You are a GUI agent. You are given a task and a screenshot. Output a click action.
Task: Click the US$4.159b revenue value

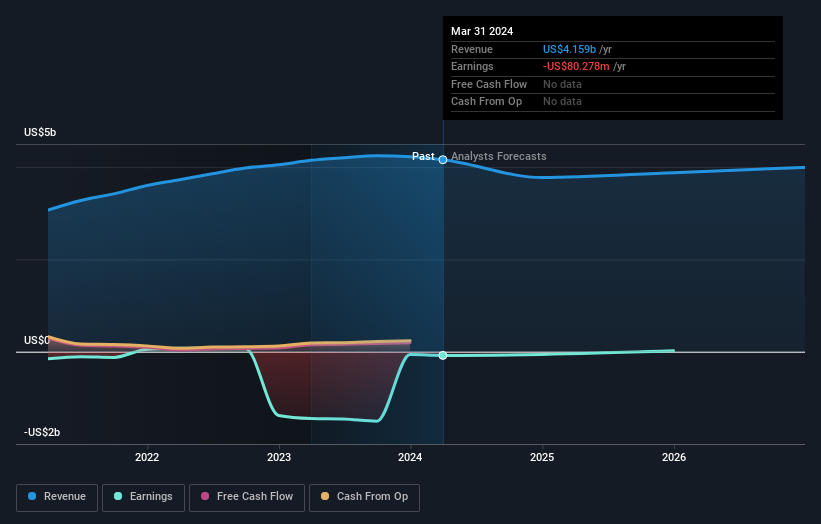point(569,49)
